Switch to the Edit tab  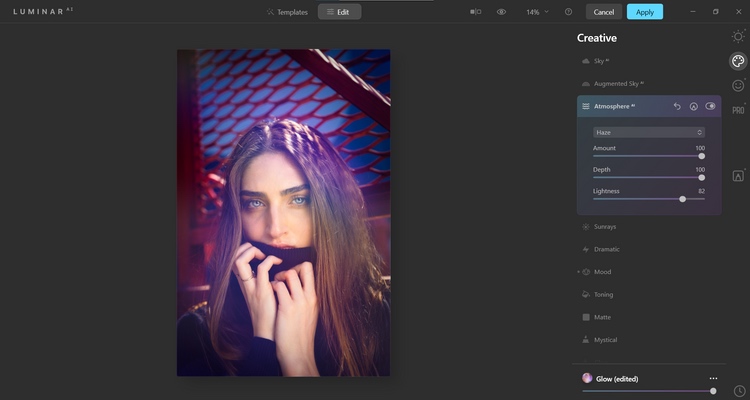[x=339, y=12]
